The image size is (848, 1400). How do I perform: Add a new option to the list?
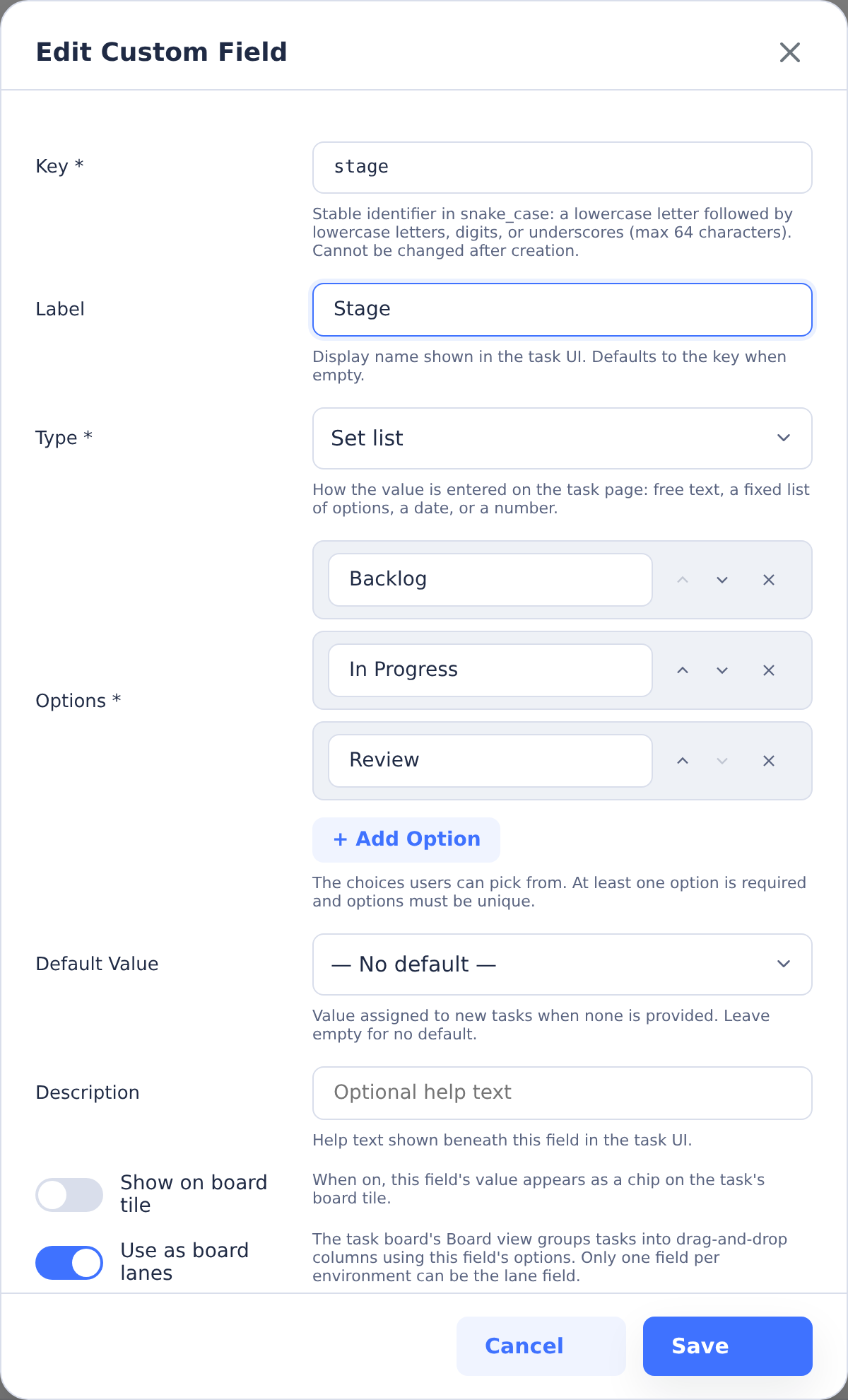point(406,840)
